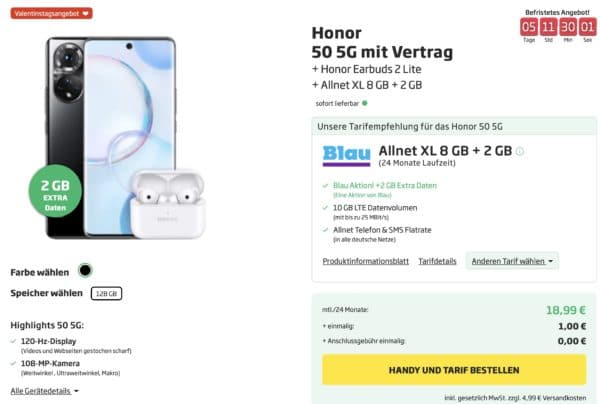Click the countdown days counter
Screen dimensions: 600x404
coord(529,27)
